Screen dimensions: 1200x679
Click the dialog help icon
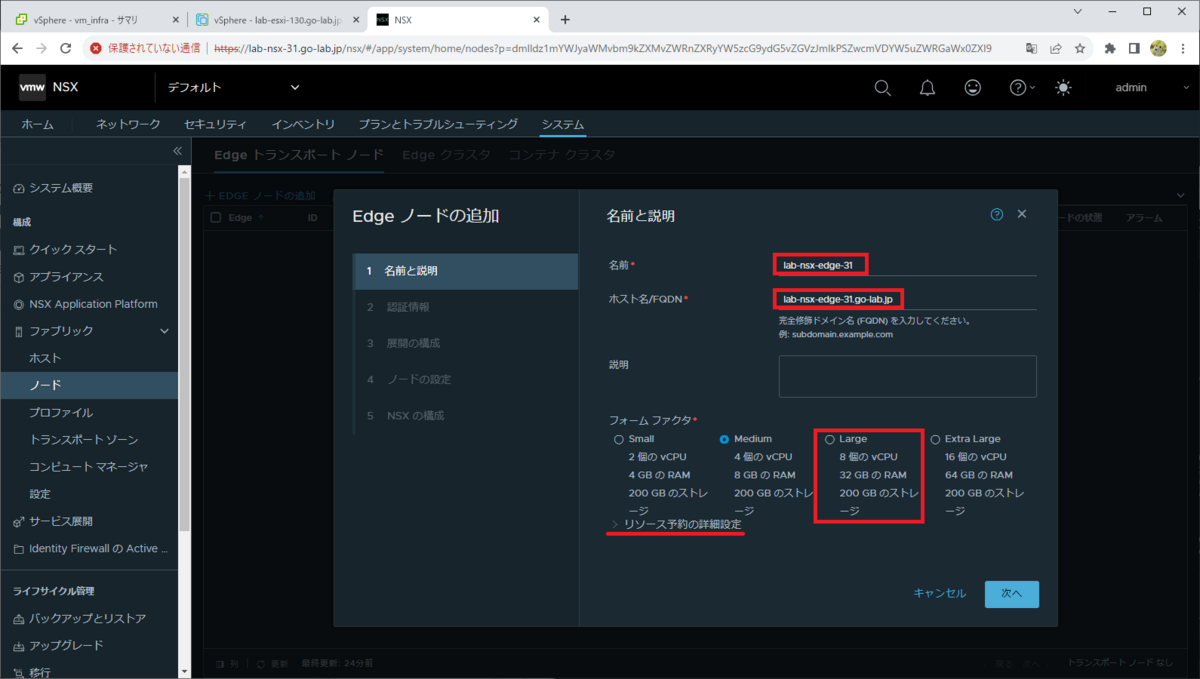point(996,214)
